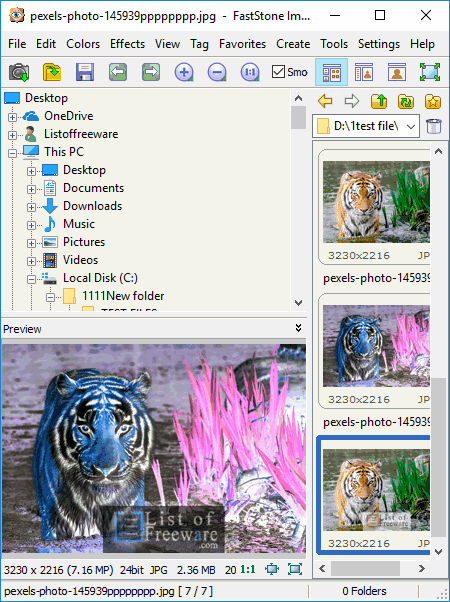The image size is (450, 602).
Task: Open the Create menu
Action: pyautogui.click(x=293, y=44)
